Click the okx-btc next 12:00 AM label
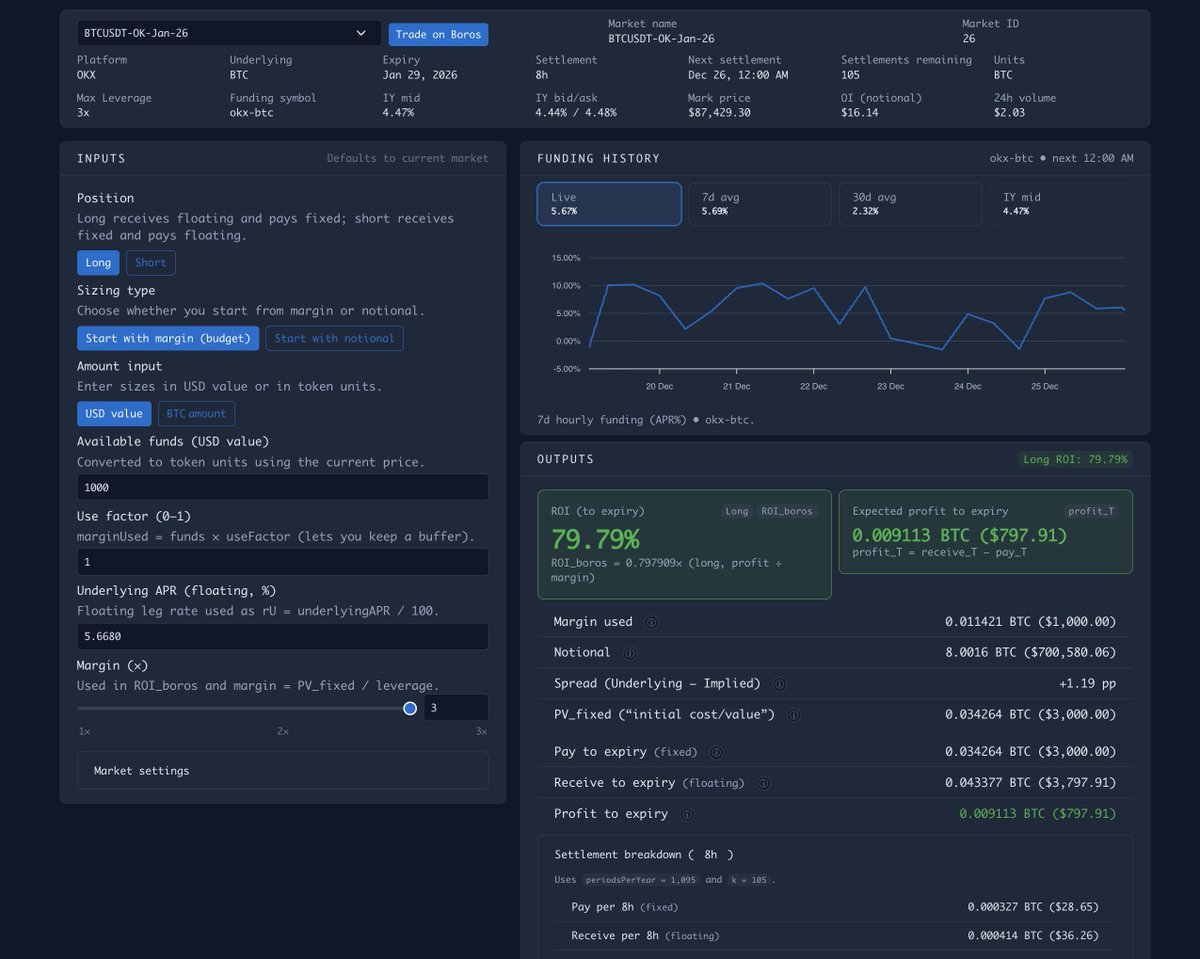 click(1062, 158)
